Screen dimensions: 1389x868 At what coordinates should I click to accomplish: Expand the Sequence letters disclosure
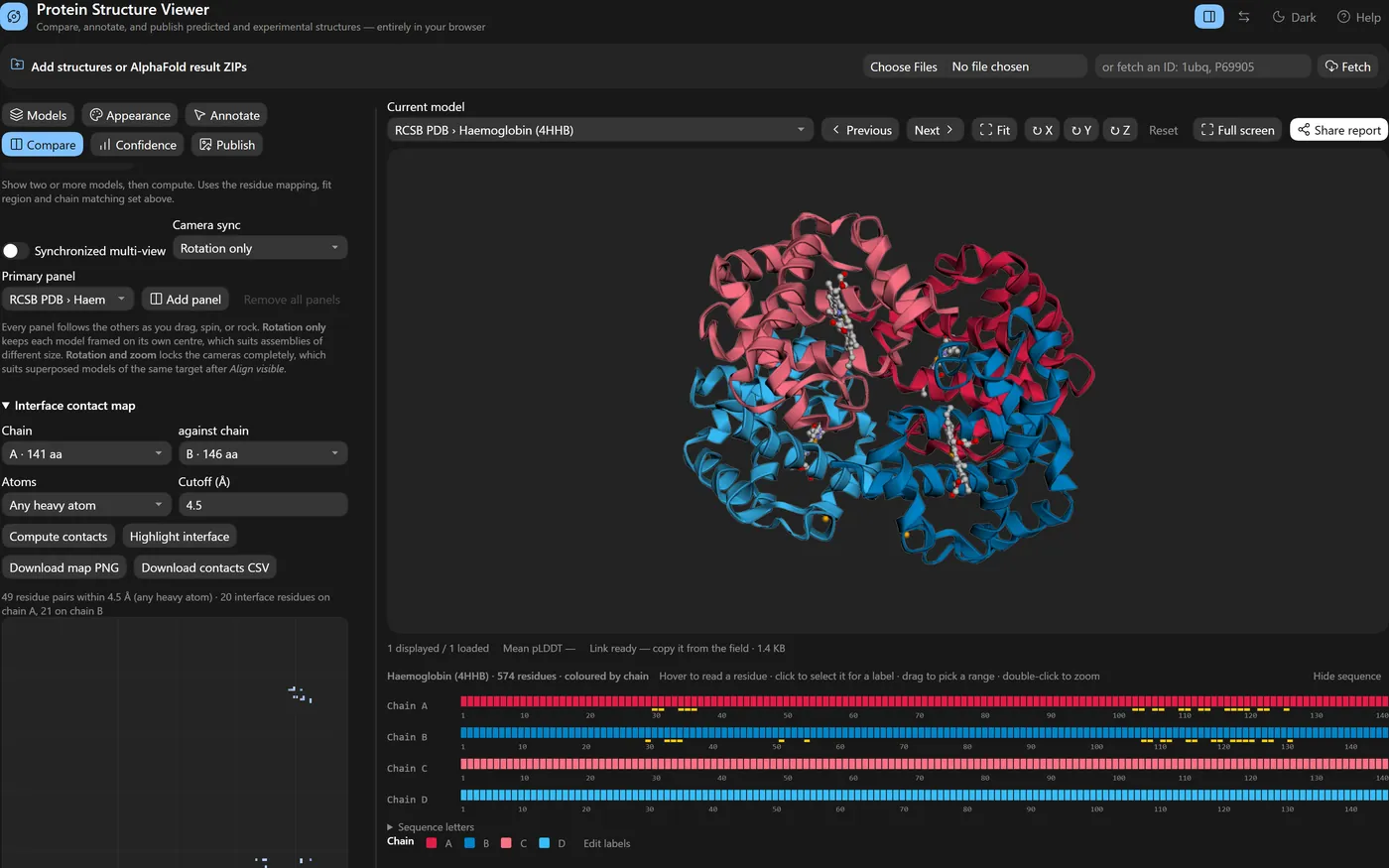click(431, 827)
